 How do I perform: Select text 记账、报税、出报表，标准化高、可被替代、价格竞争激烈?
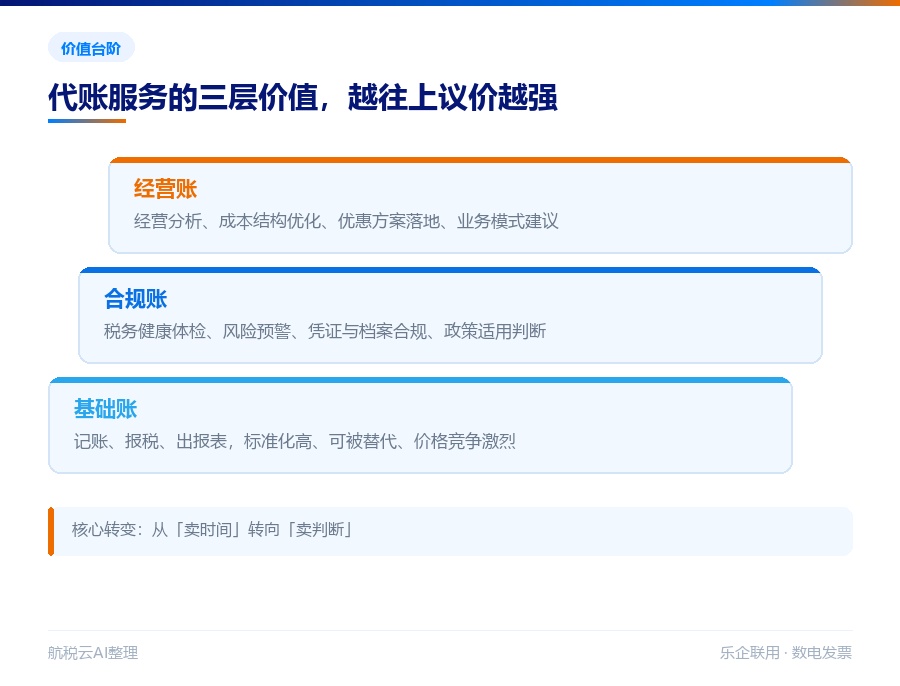point(295,441)
